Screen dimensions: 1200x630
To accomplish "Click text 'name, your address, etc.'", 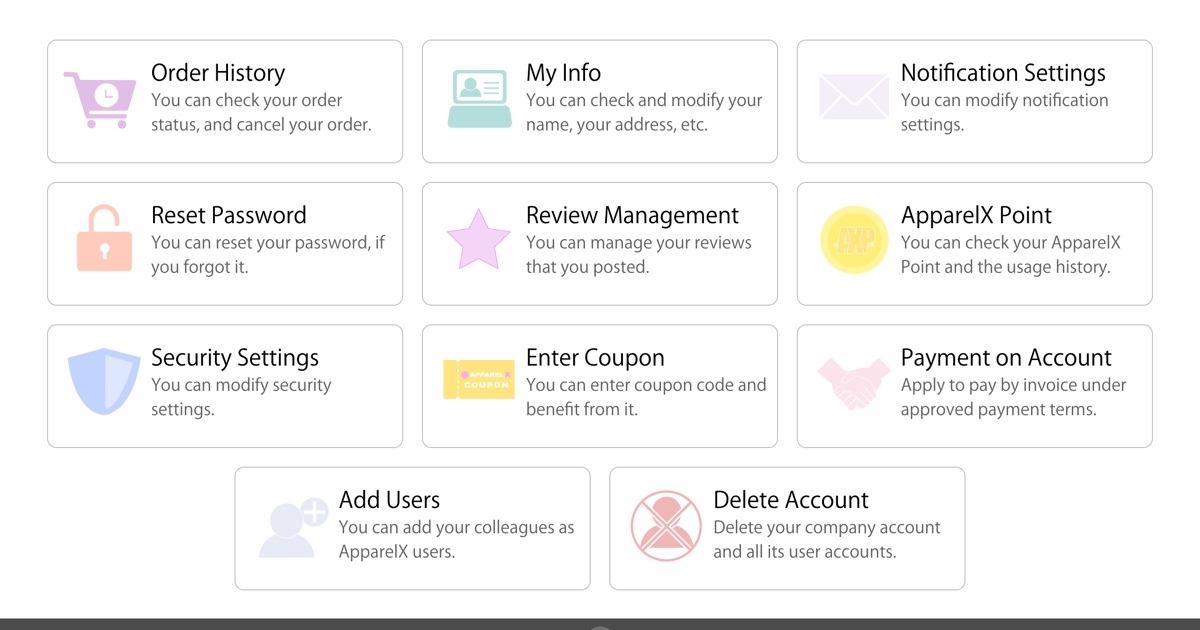I will point(617,125).
